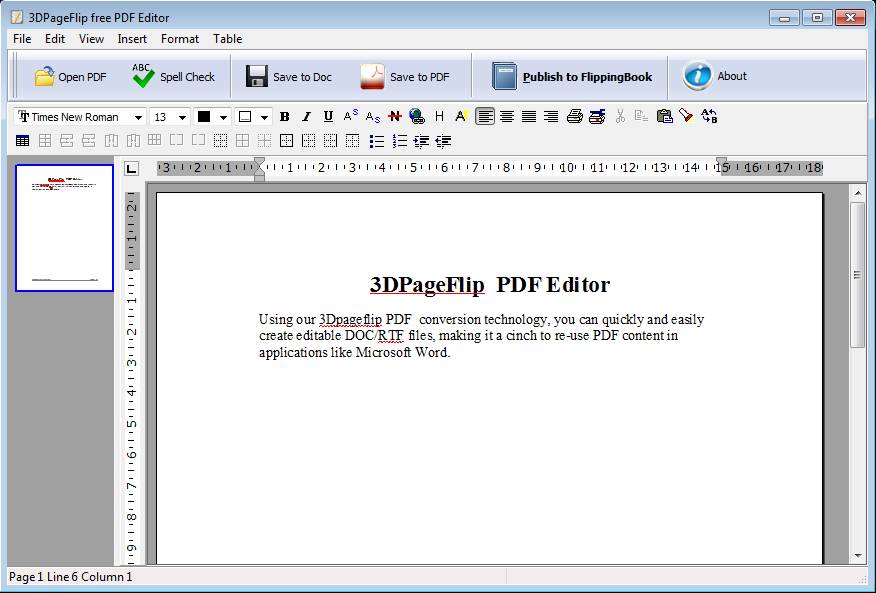This screenshot has height=593, width=876.
Task: Apply strikethrough with the red N icon
Action: (x=394, y=117)
